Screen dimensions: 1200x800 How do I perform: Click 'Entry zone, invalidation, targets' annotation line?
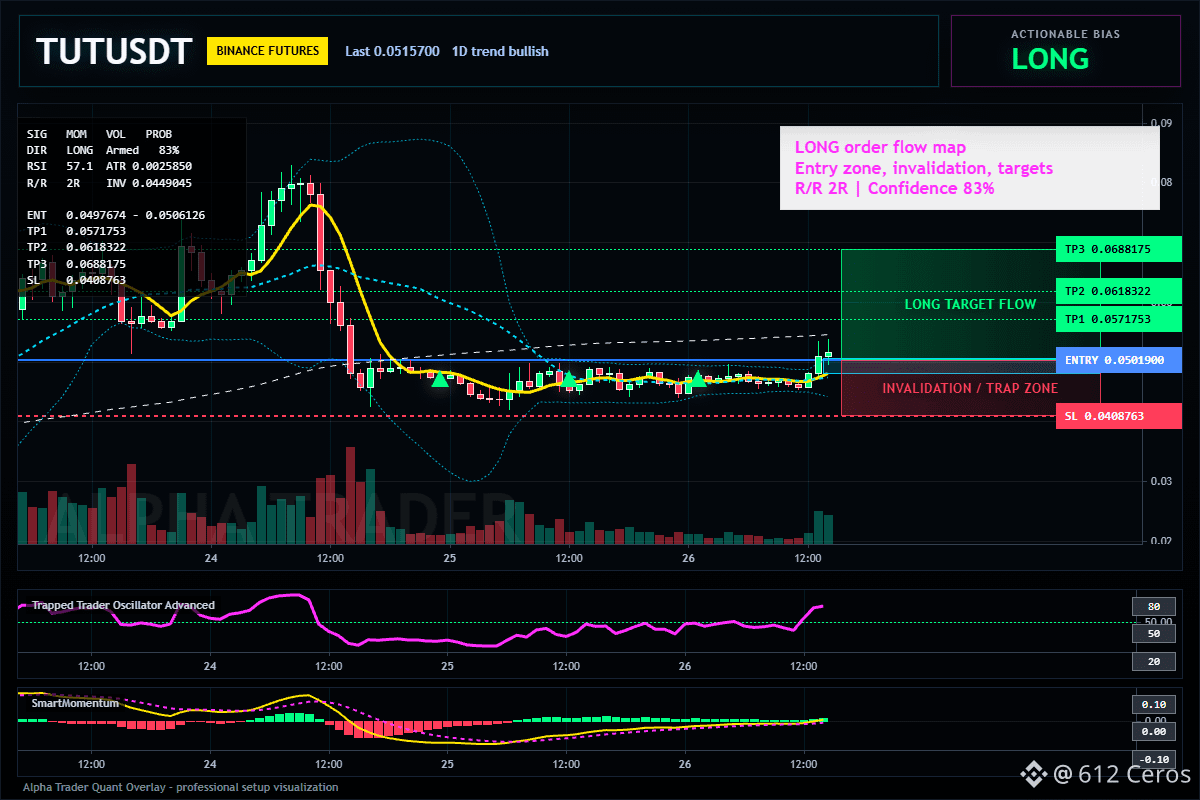tap(924, 168)
